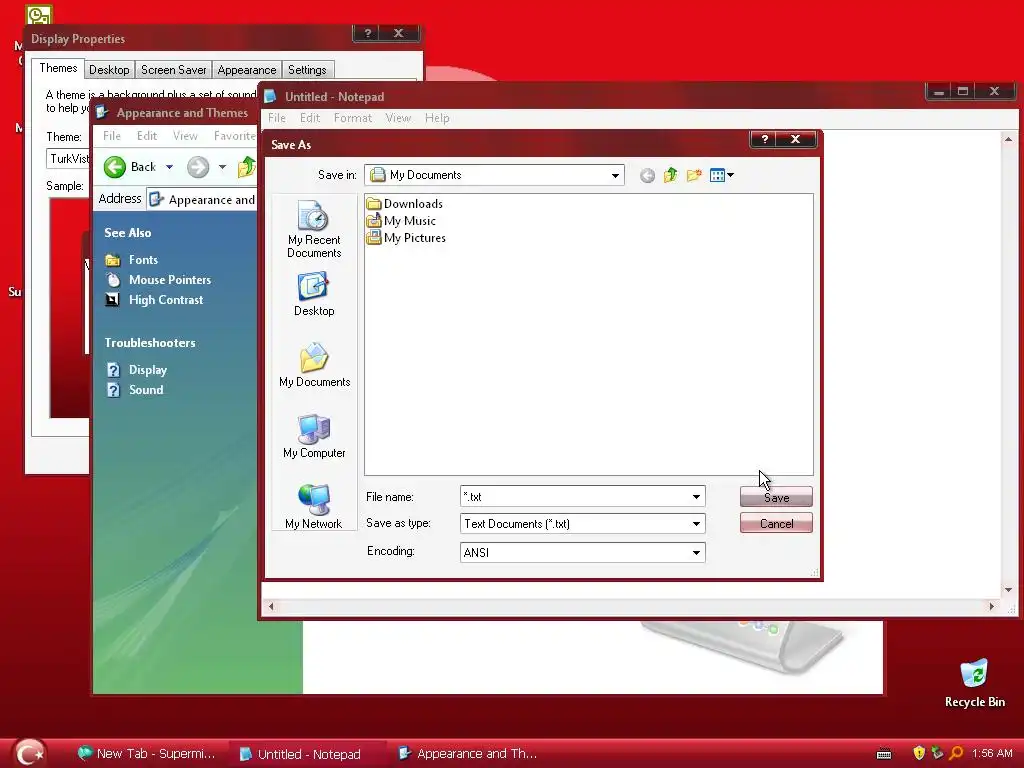Select the Downloads folder

[405, 204]
